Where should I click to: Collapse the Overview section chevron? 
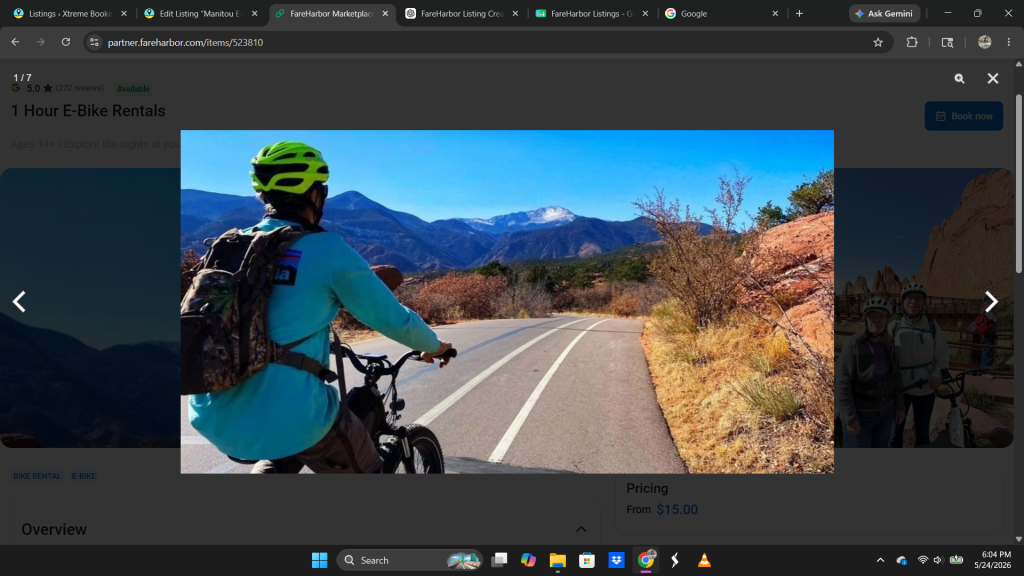coord(581,529)
